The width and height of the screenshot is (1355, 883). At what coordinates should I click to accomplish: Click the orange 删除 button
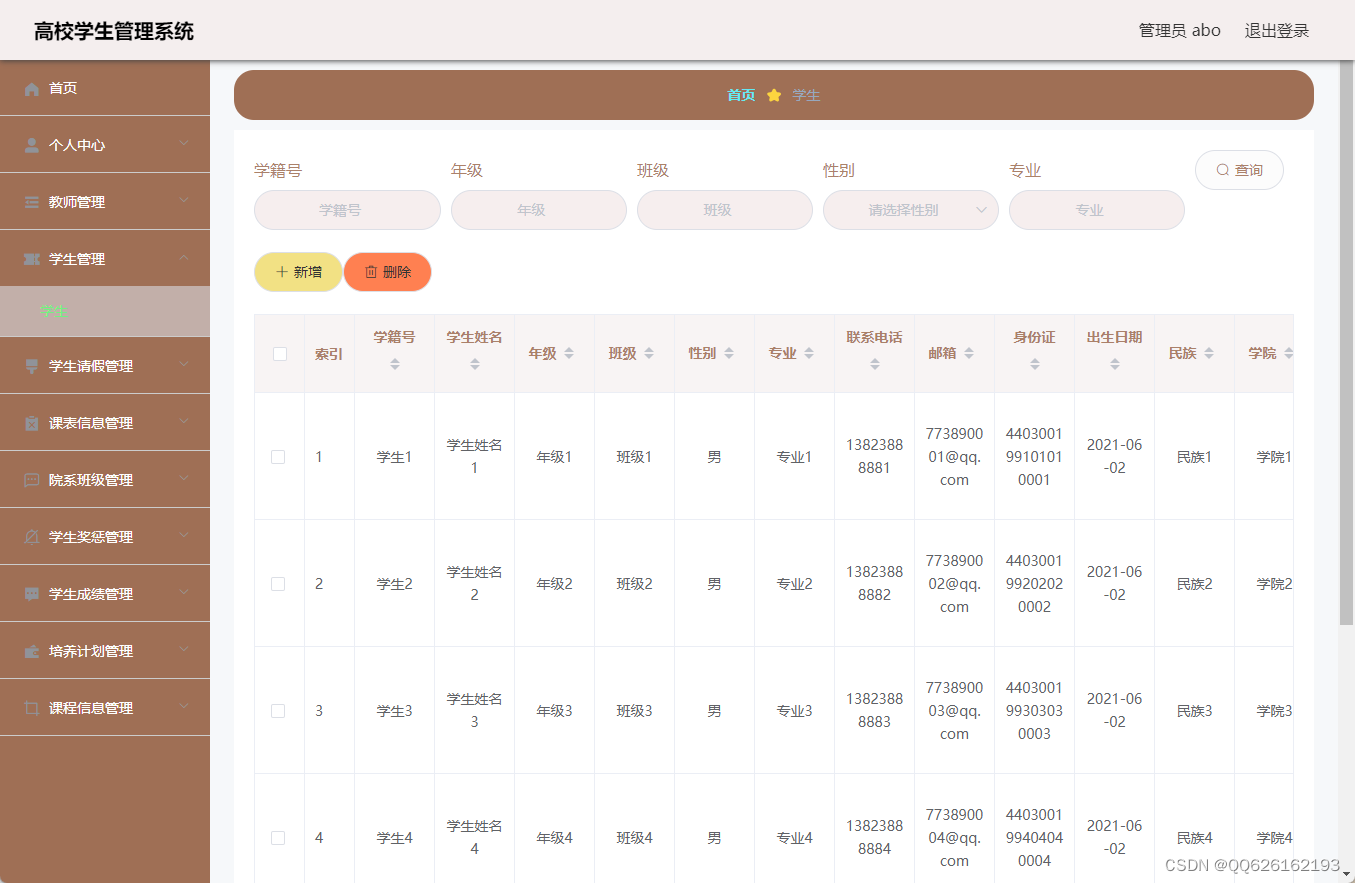coord(388,272)
